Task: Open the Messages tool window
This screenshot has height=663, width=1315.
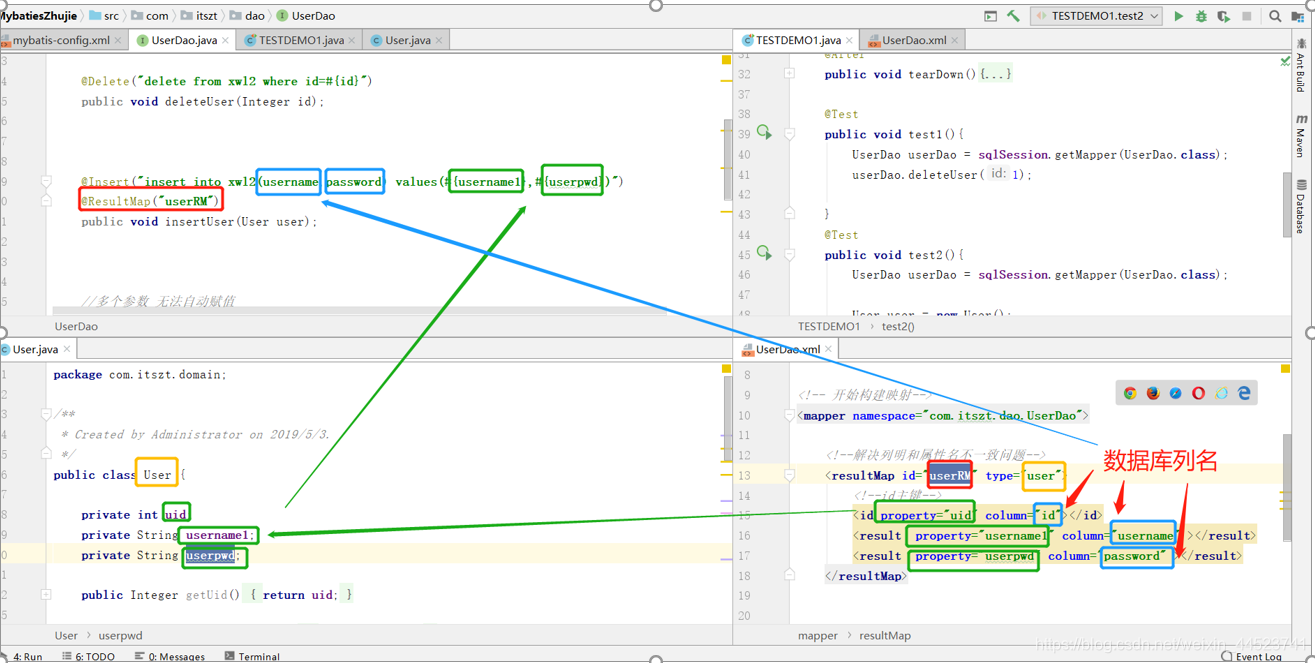Action: coord(169,656)
